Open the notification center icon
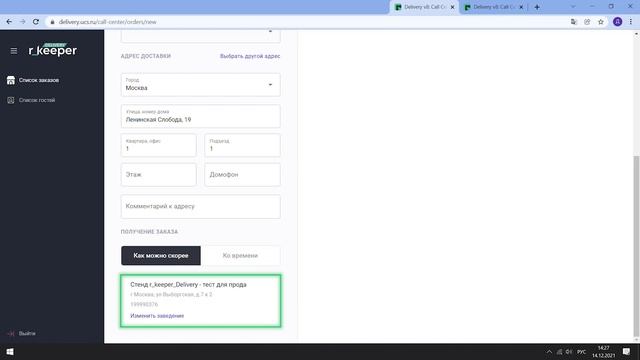640x360 pixels. tap(627, 352)
